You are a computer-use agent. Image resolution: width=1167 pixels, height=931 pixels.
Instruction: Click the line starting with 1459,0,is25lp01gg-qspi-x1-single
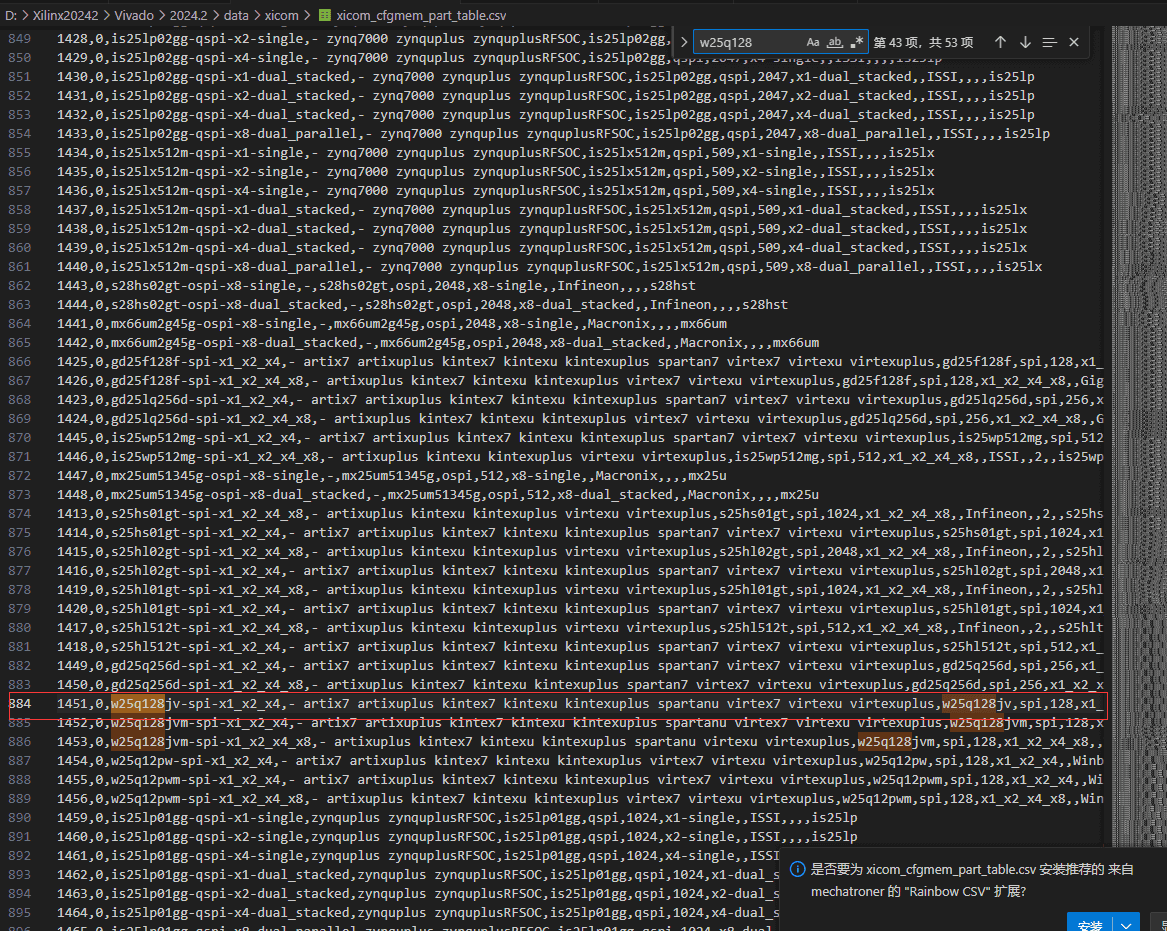coord(457,818)
